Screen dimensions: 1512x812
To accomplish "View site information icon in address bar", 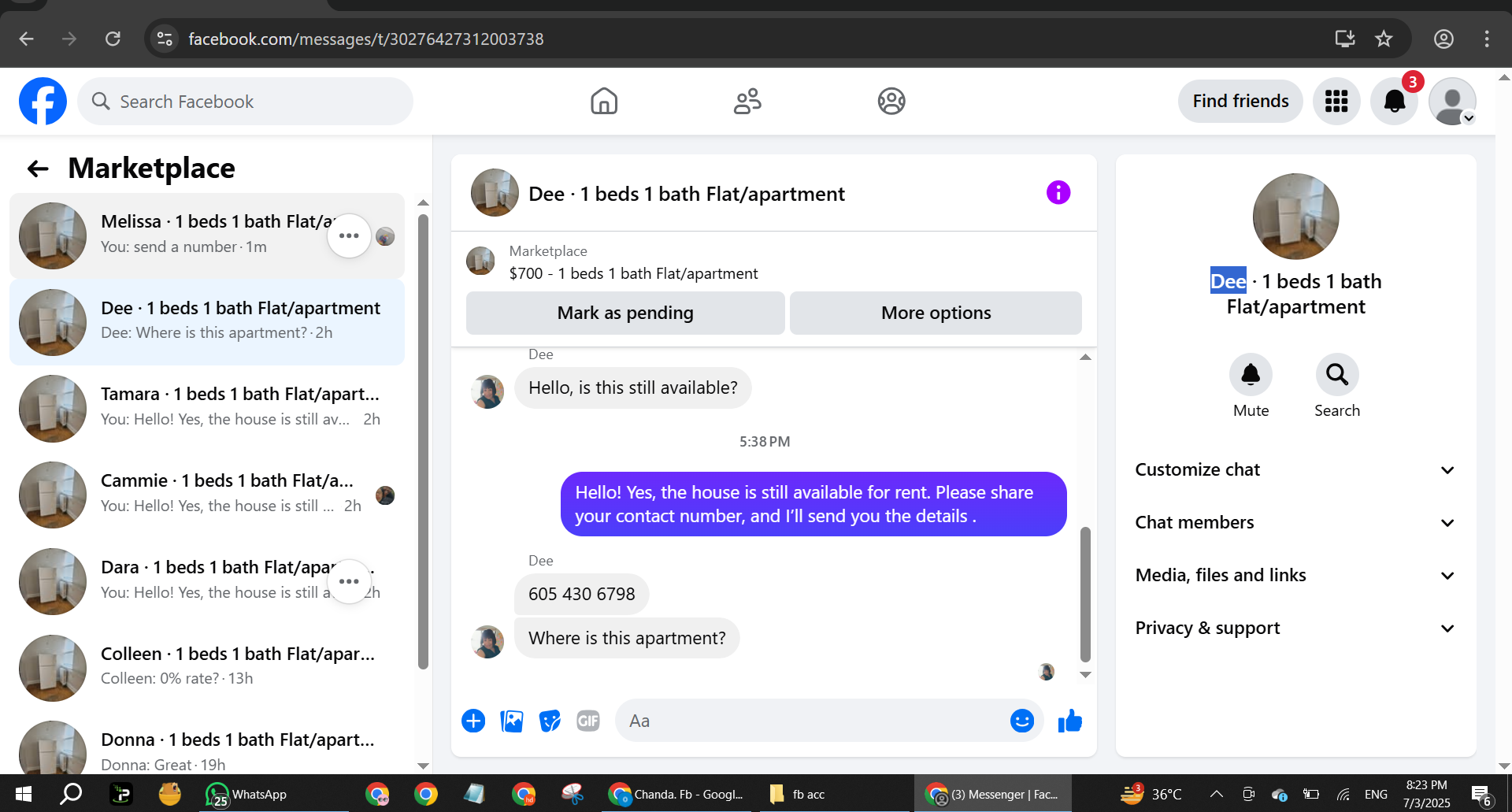I will point(165,39).
